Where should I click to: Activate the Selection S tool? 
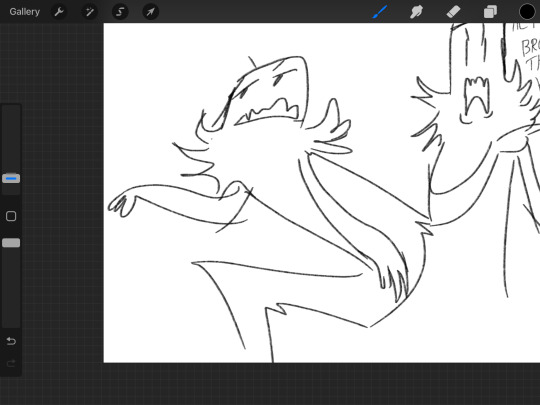[x=120, y=12]
